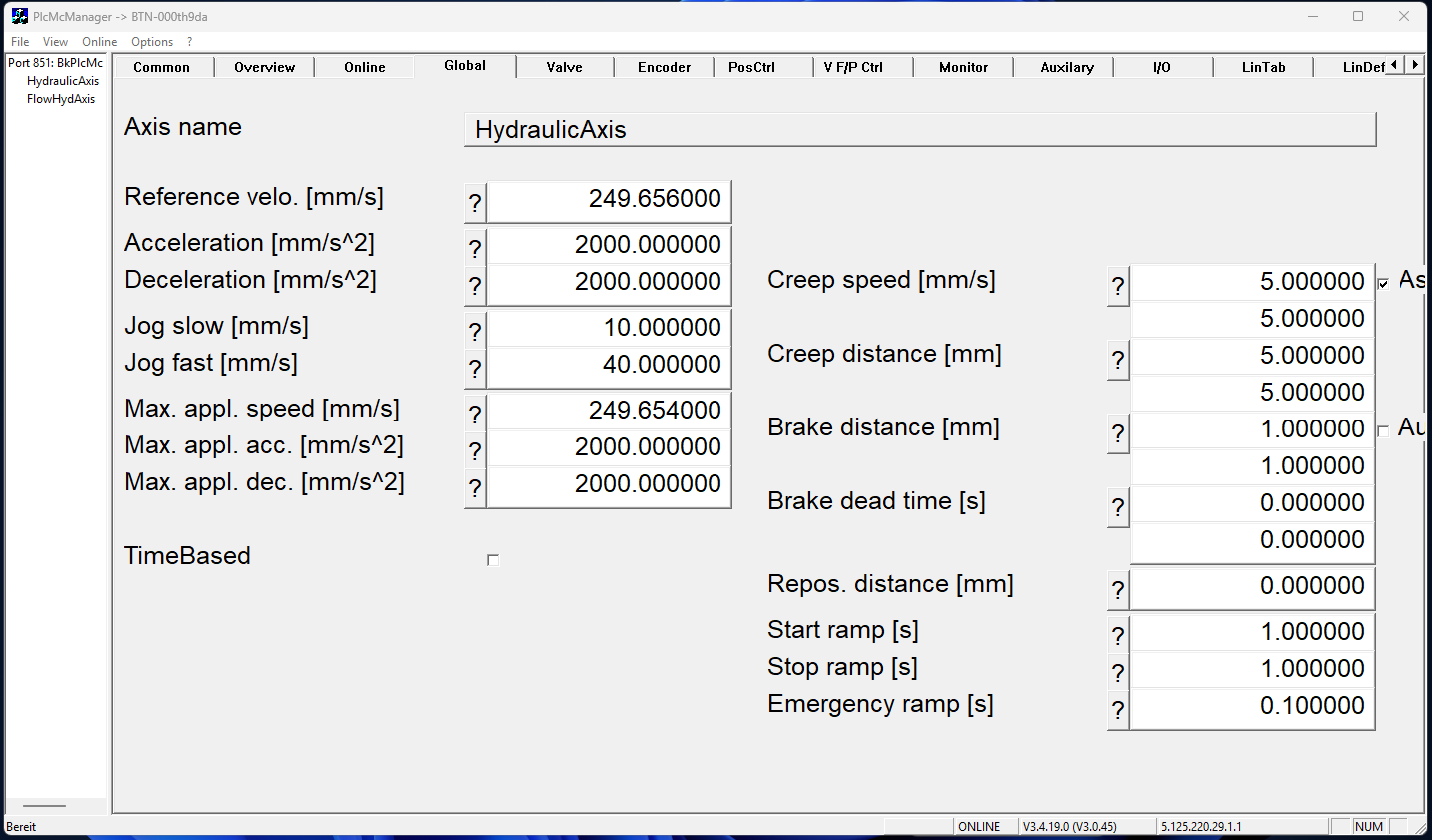The height and width of the screenshot is (840, 1432).
Task: Open help for Jog slow field
Action: pos(475,330)
